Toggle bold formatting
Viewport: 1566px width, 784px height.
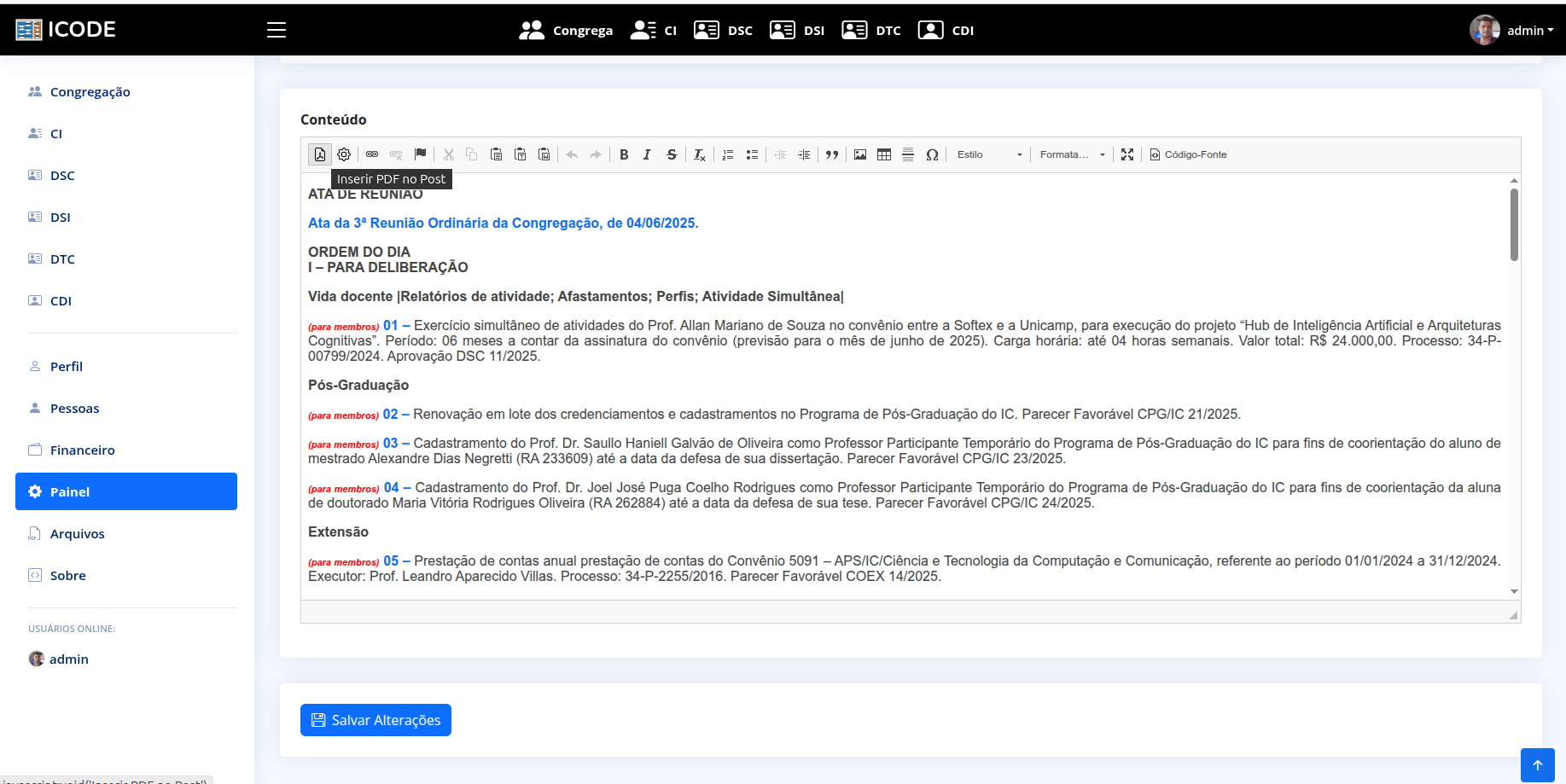pyautogui.click(x=624, y=154)
